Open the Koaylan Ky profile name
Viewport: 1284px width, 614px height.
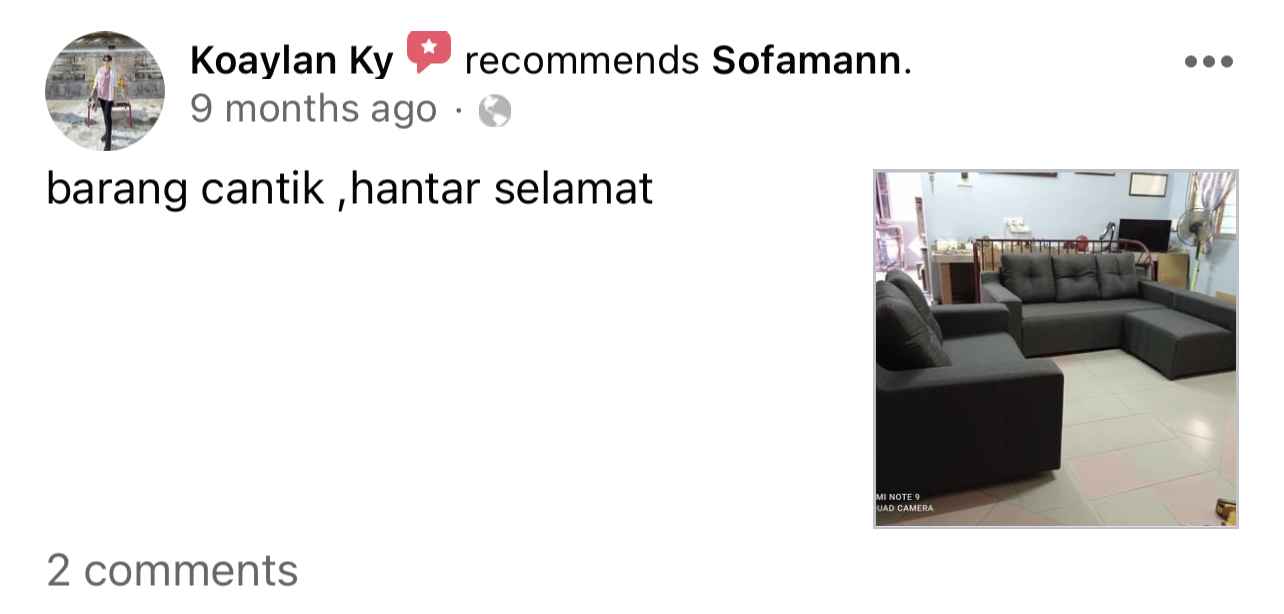(291, 62)
